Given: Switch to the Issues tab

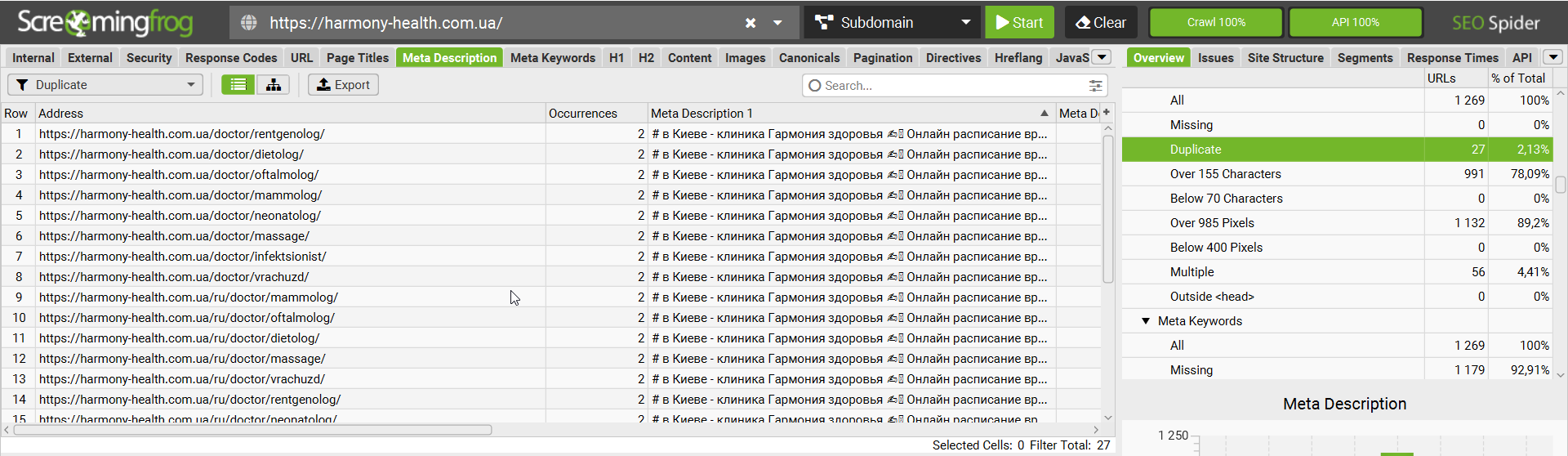Looking at the screenshot, I should coord(1215,57).
